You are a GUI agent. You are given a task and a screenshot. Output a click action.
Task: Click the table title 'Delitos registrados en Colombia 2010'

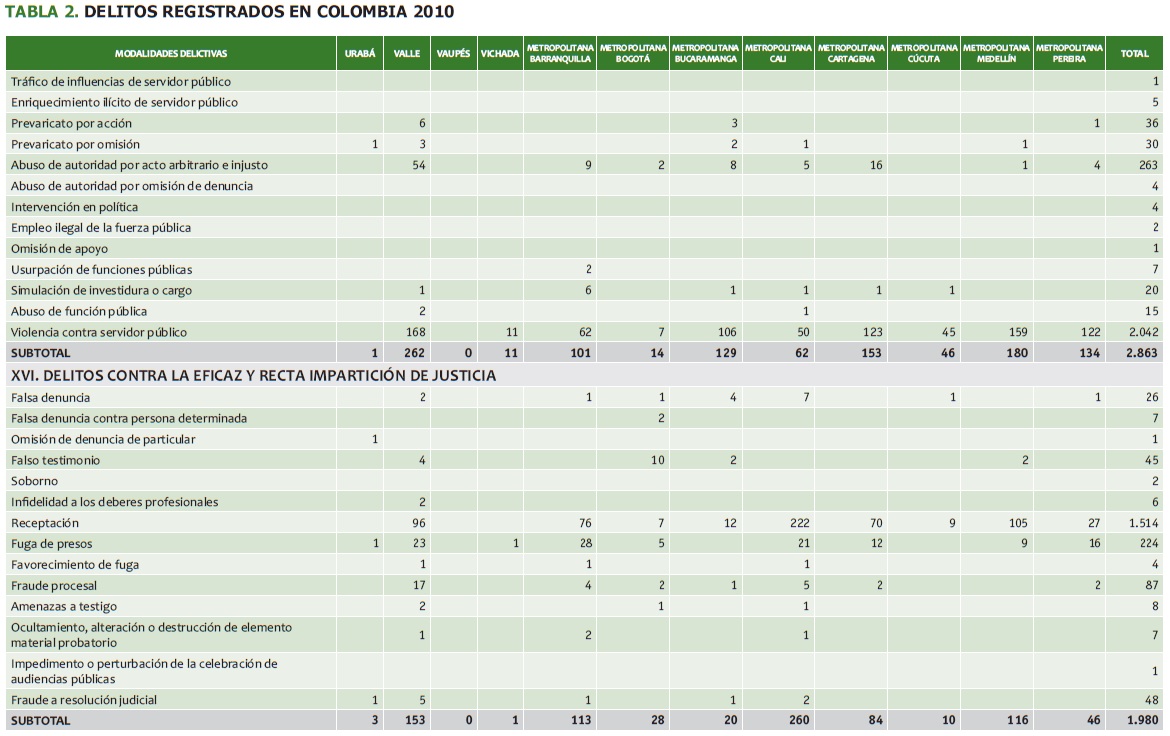[x=230, y=12]
